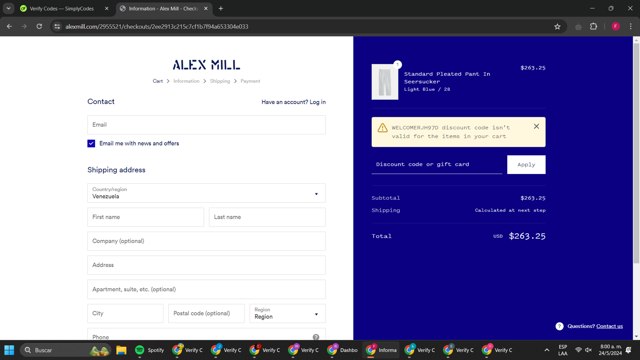Click the Last name field
Viewport: 640px width, 360px height.
(x=267, y=217)
